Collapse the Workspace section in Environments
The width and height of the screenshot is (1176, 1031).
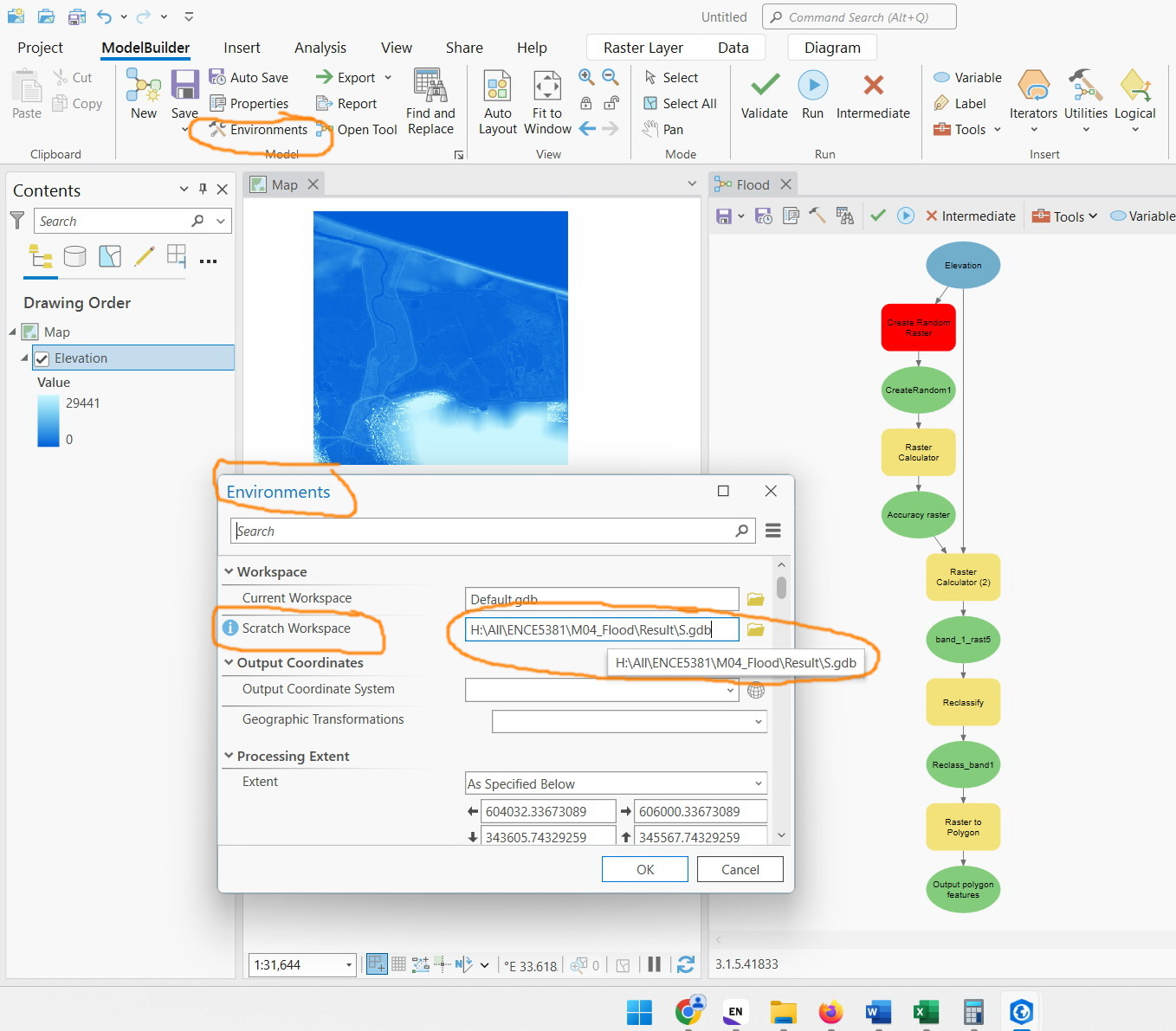[x=229, y=571]
